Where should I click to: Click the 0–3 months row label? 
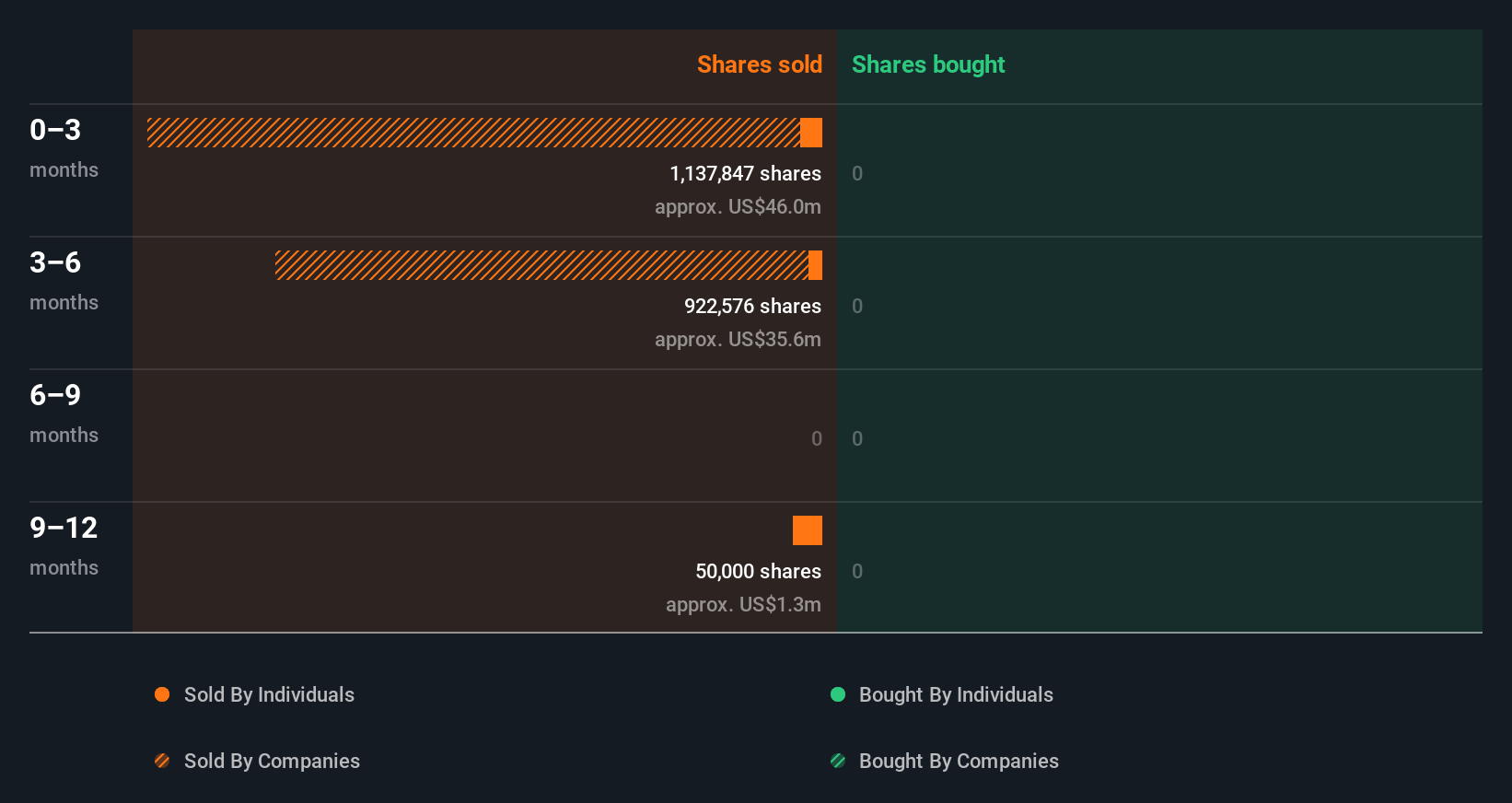click(x=64, y=148)
